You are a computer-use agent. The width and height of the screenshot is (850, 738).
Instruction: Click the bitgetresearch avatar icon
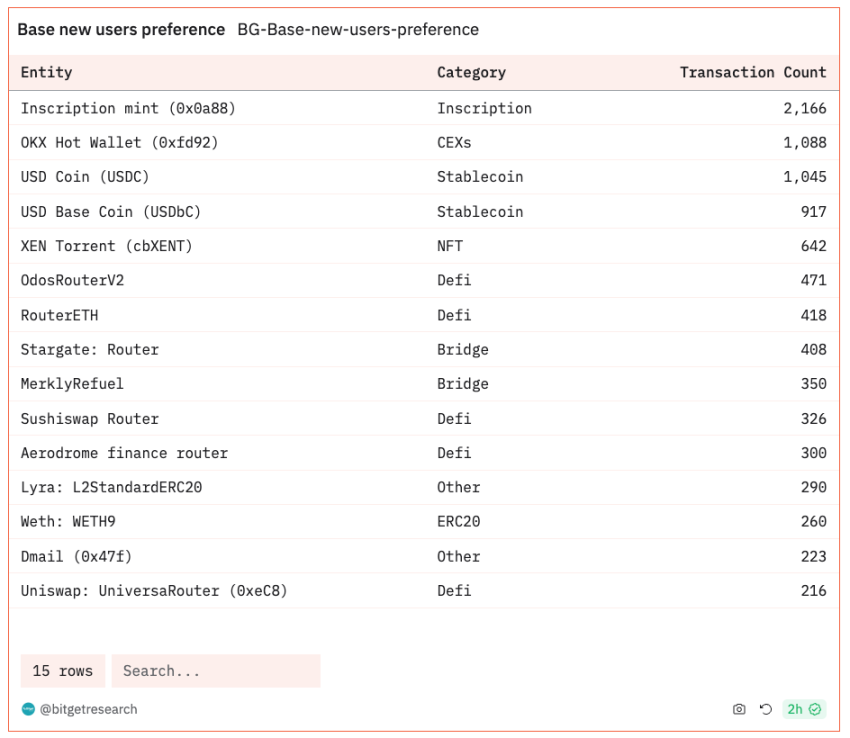click(x=28, y=709)
